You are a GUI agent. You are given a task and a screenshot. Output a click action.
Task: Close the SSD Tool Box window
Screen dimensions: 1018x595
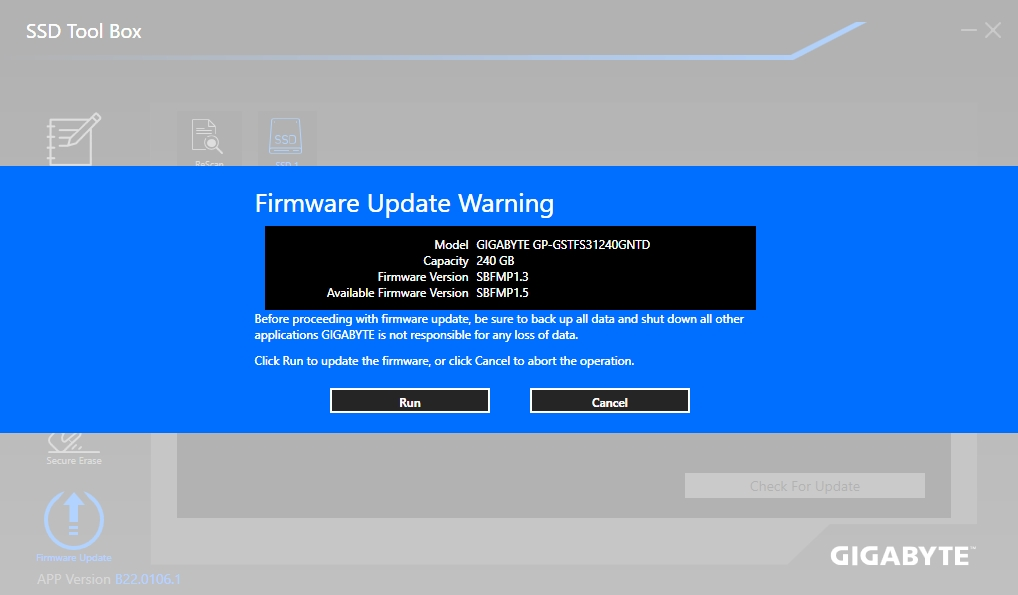pos(993,30)
